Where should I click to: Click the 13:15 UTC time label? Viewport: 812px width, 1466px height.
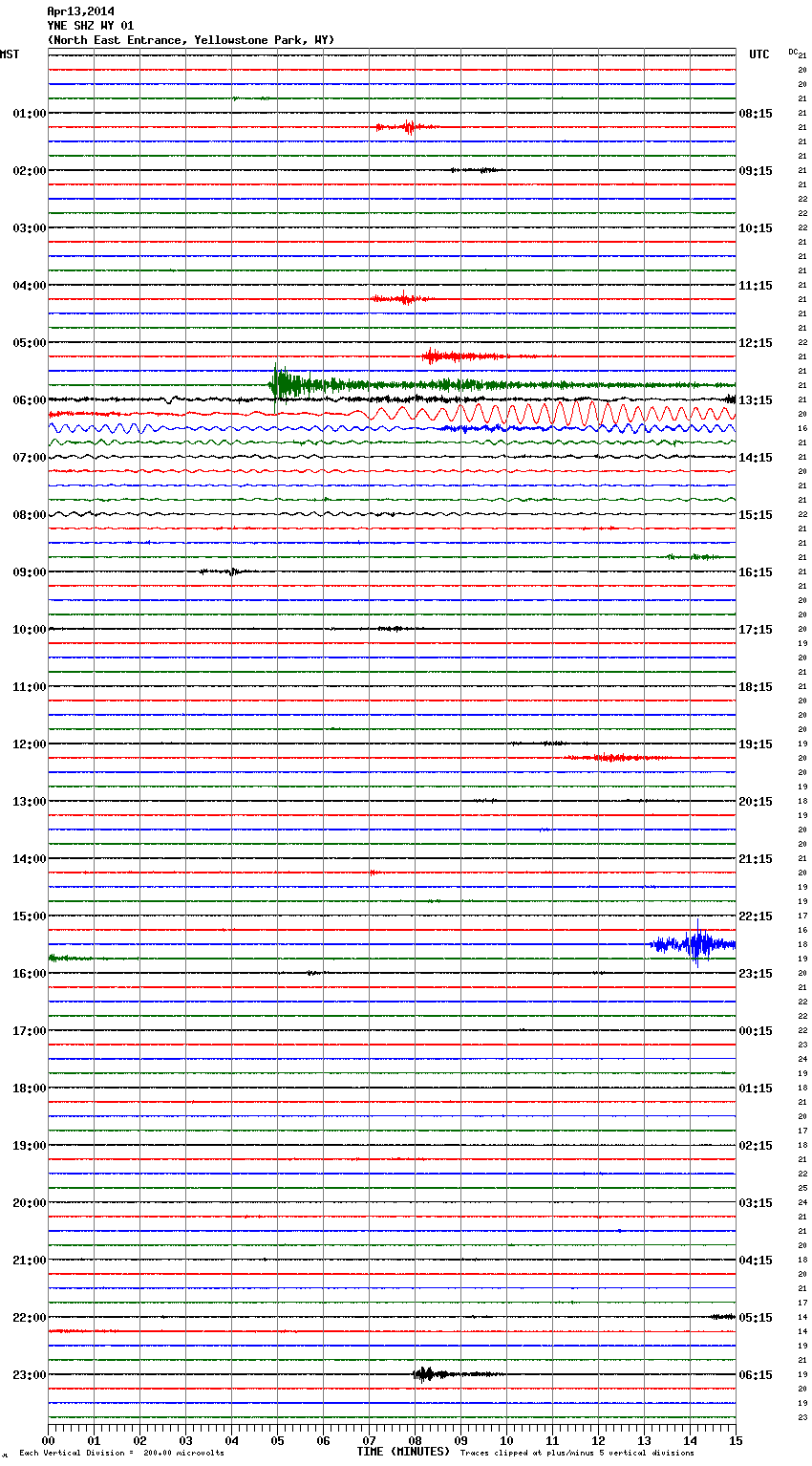tap(756, 400)
